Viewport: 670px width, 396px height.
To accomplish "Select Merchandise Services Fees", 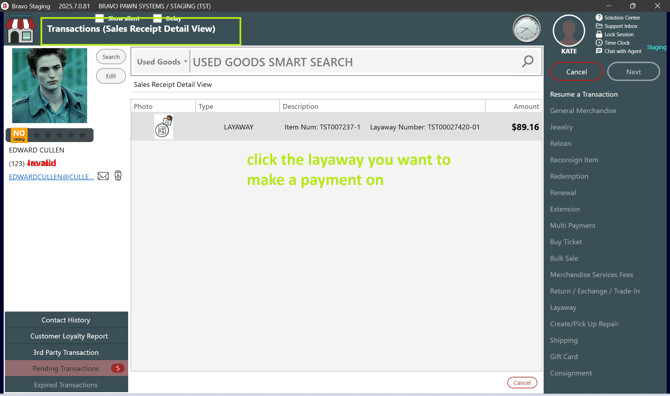I will click(x=591, y=275).
